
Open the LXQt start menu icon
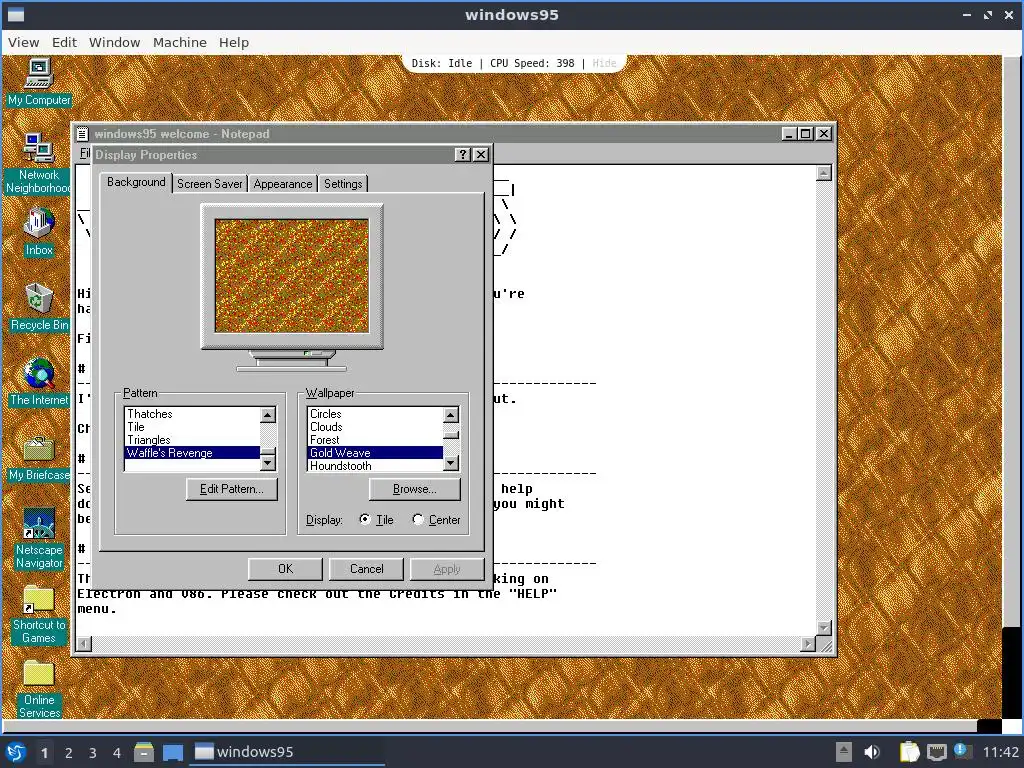[x=16, y=752]
